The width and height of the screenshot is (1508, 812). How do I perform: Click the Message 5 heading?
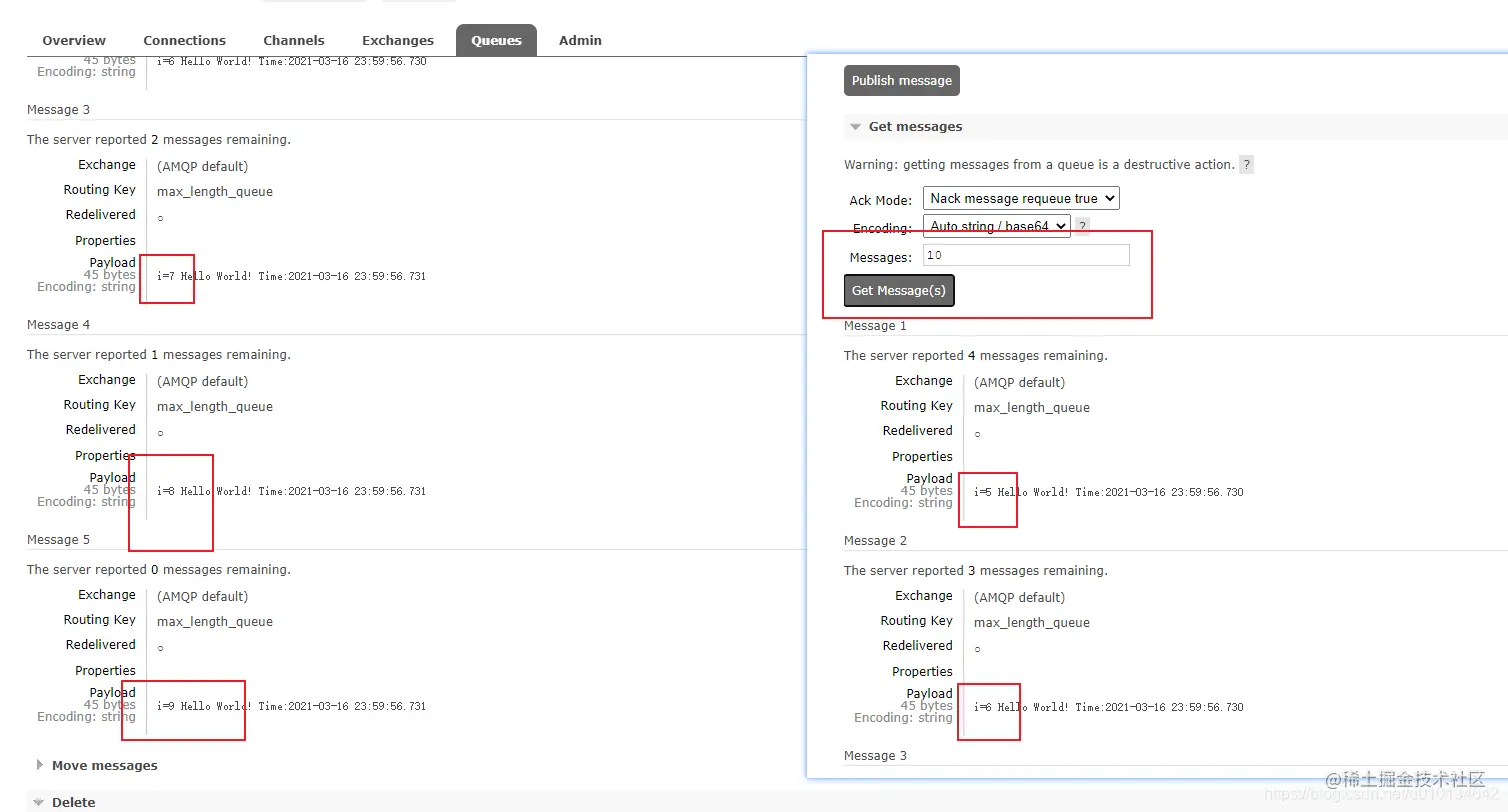58,540
